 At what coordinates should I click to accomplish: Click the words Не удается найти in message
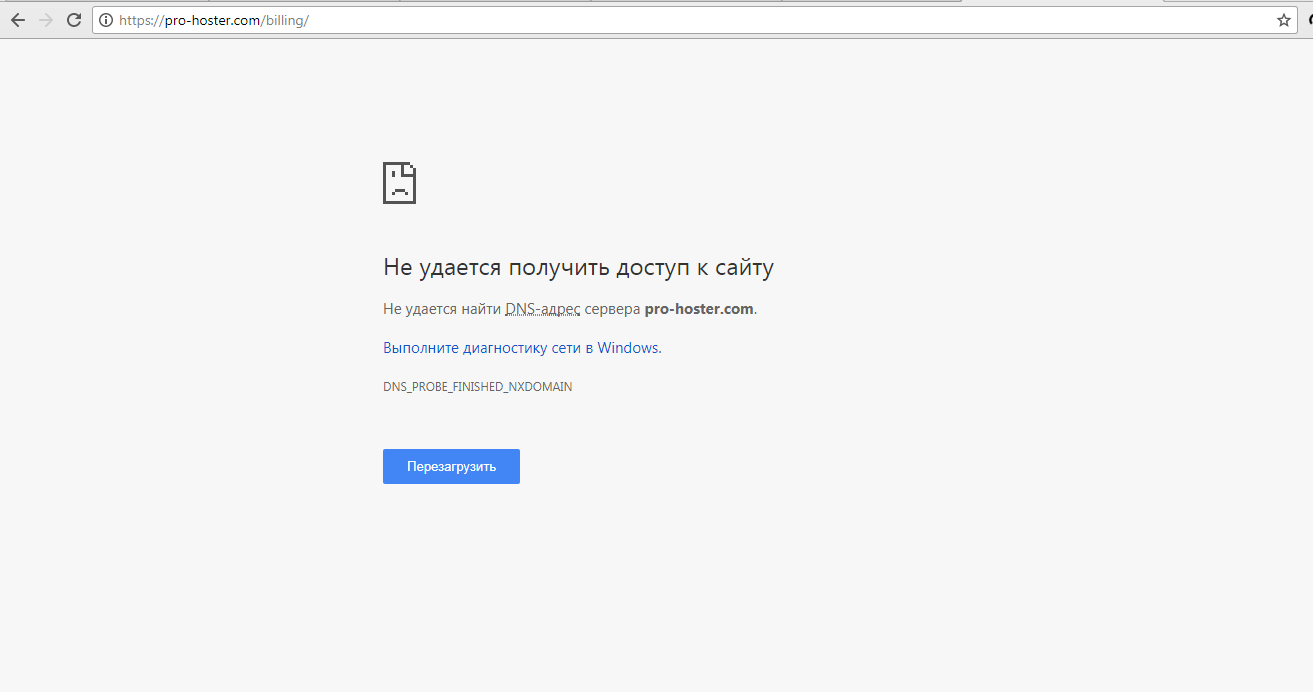(441, 309)
